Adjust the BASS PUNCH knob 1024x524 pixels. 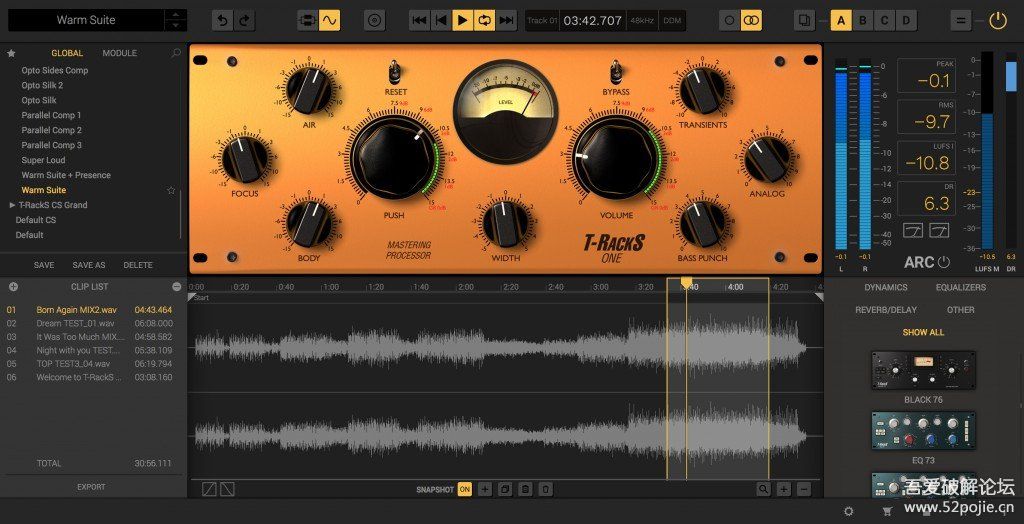pos(702,224)
